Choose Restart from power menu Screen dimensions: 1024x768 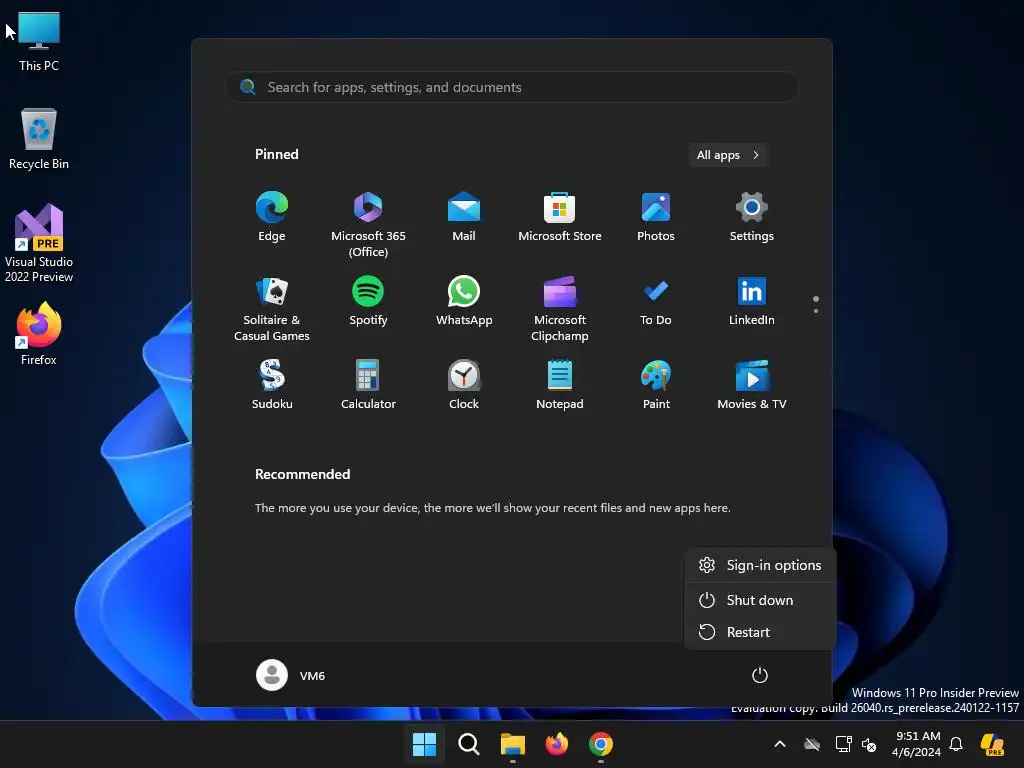pyautogui.click(x=760, y=632)
